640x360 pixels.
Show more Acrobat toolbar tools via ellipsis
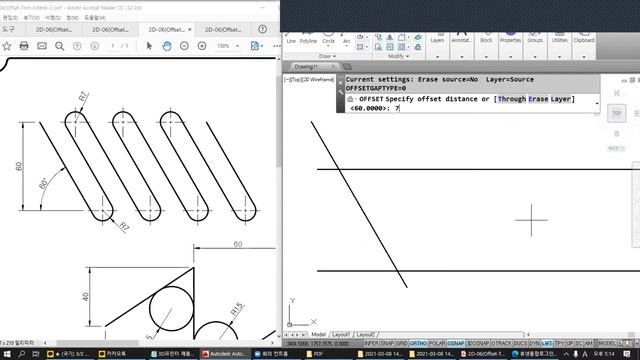click(277, 46)
